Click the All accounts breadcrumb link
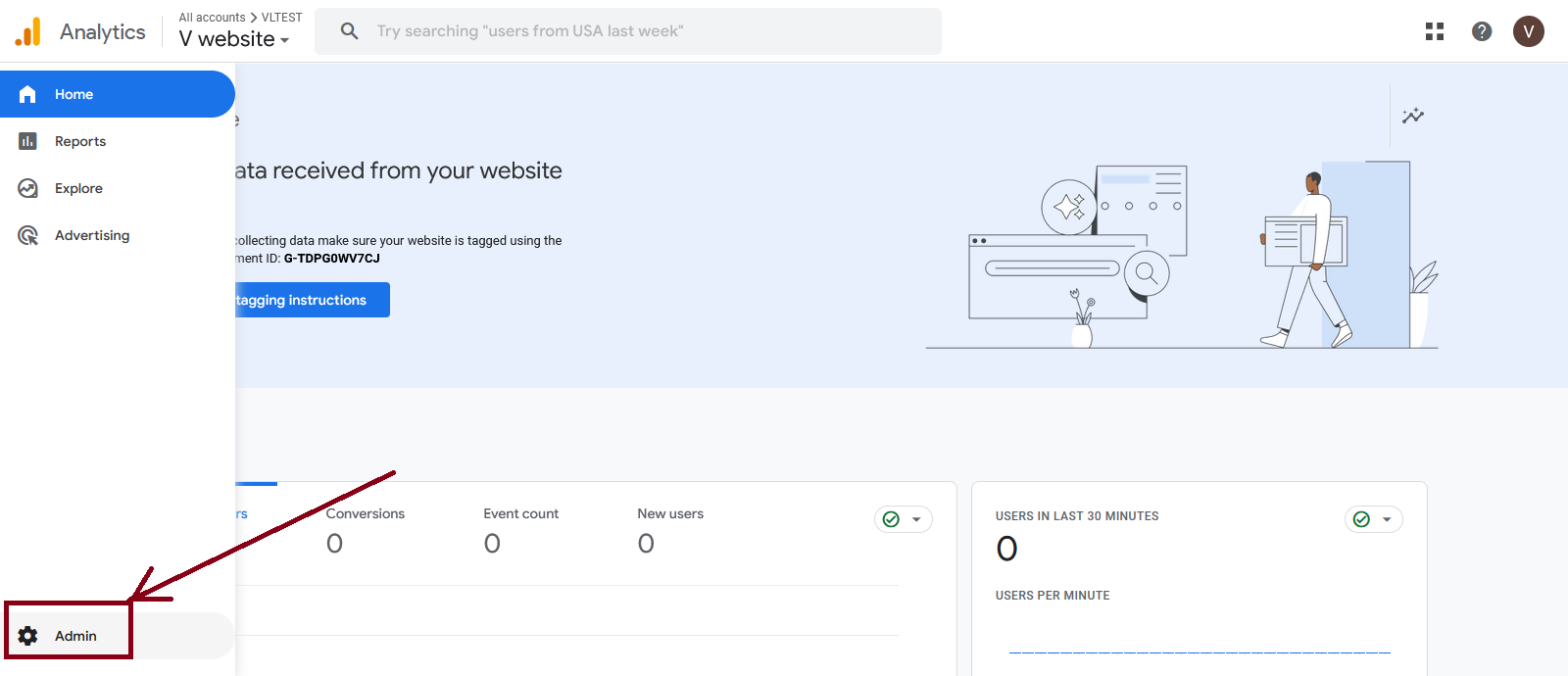The width and height of the screenshot is (1568, 676). [x=212, y=18]
